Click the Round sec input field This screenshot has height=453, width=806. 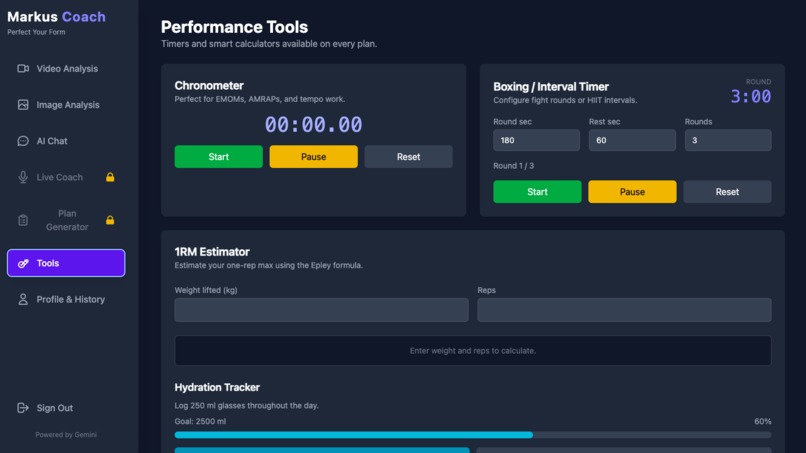click(x=537, y=140)
